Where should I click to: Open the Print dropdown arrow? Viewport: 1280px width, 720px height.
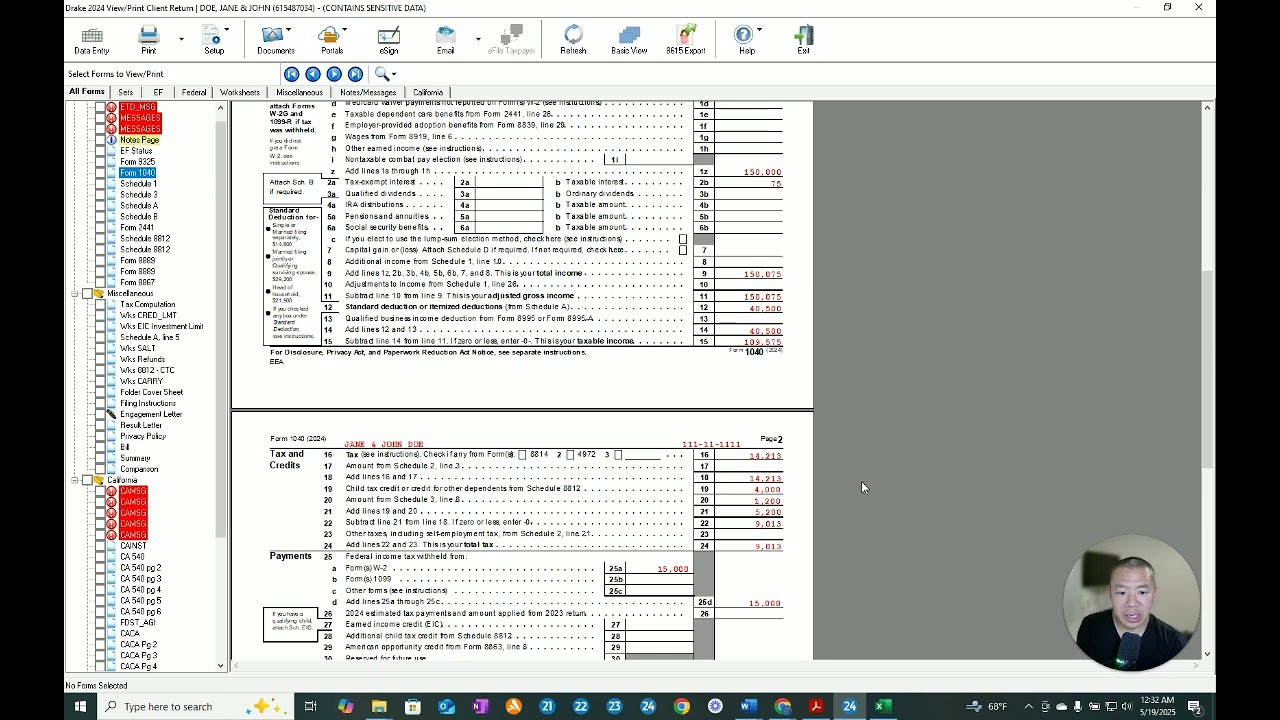click(x=181, y=39)
